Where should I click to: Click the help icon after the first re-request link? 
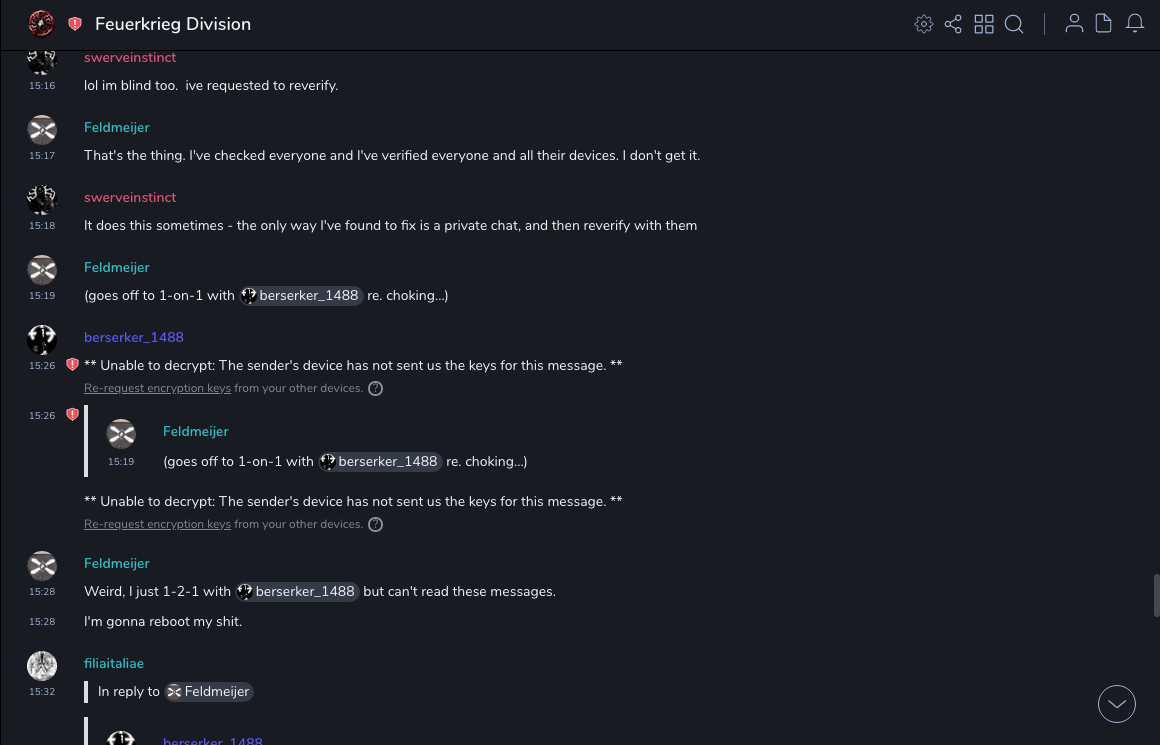pyautogui.click(x=376, y=388)
